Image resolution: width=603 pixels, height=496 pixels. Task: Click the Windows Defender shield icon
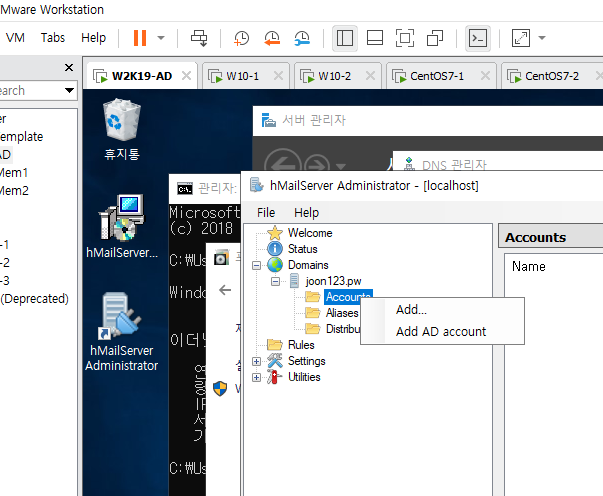(x=220, y=388)
